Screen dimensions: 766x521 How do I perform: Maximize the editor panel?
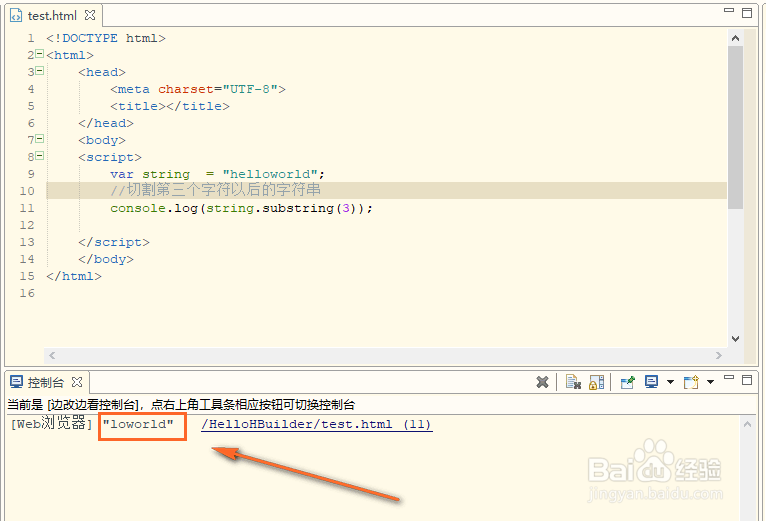click(x=746, y=13)
